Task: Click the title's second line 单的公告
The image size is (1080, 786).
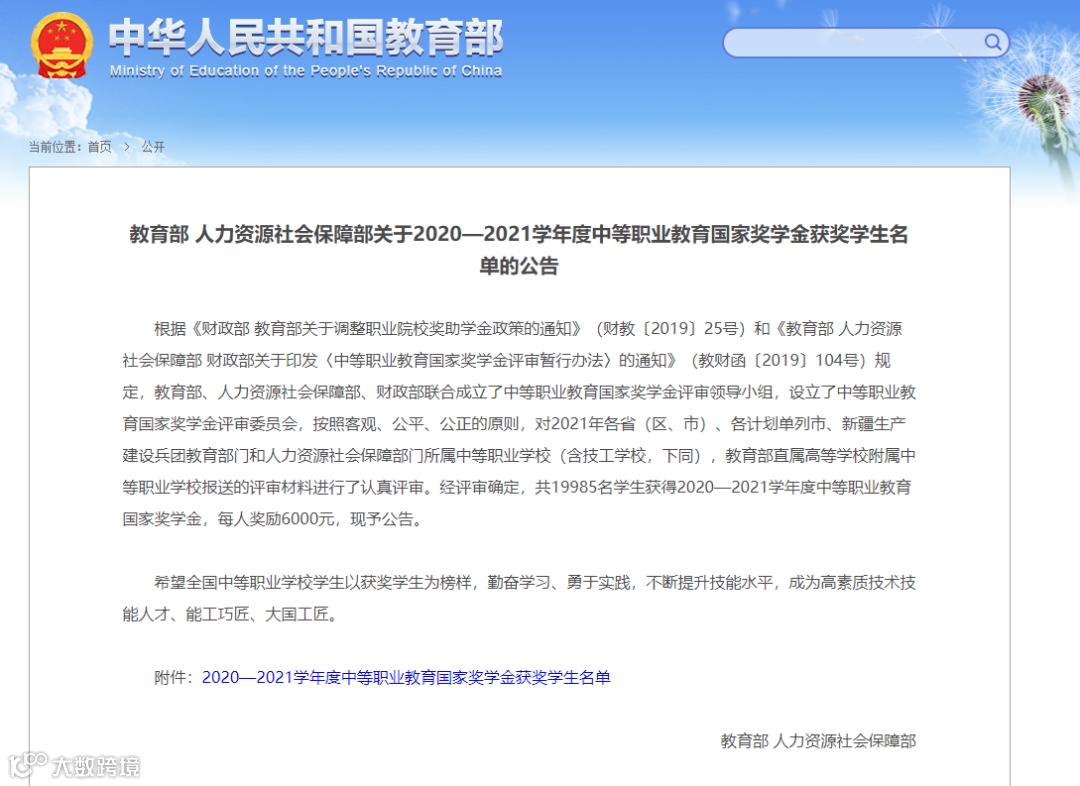Action: pyautogui.click(x=519, y=266)
